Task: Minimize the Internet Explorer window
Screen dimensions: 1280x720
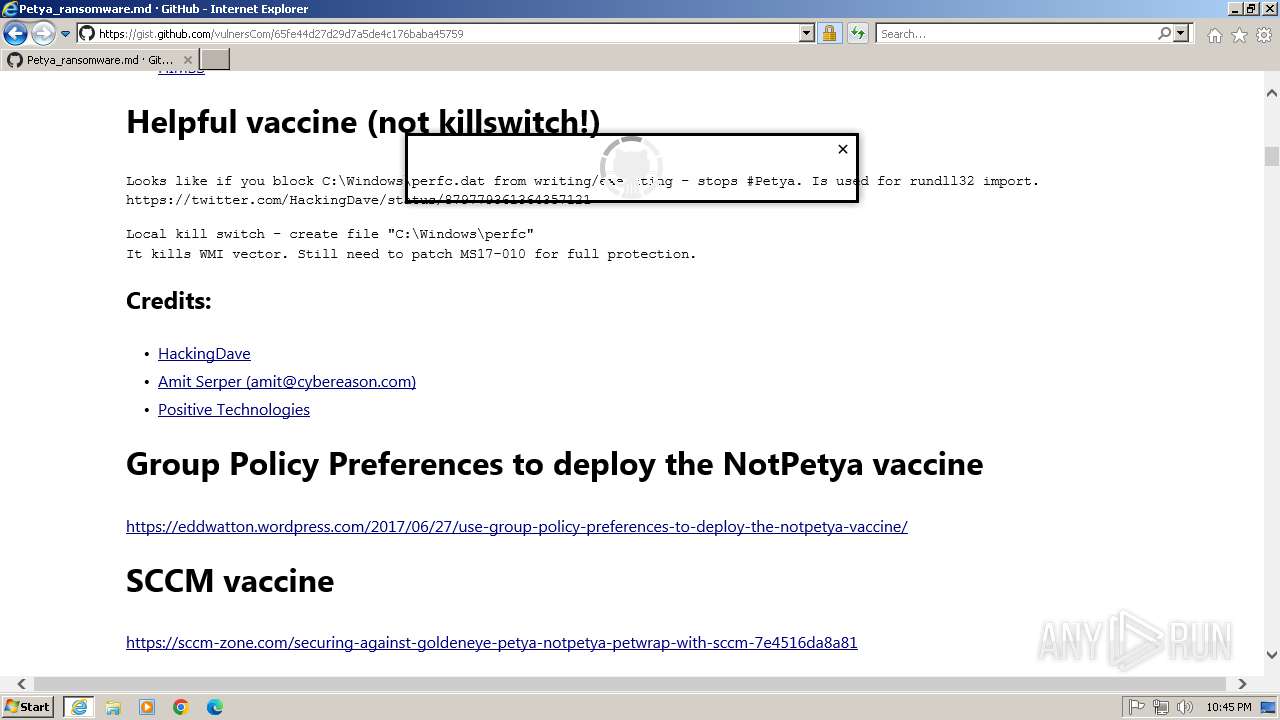Action: 1233,9
